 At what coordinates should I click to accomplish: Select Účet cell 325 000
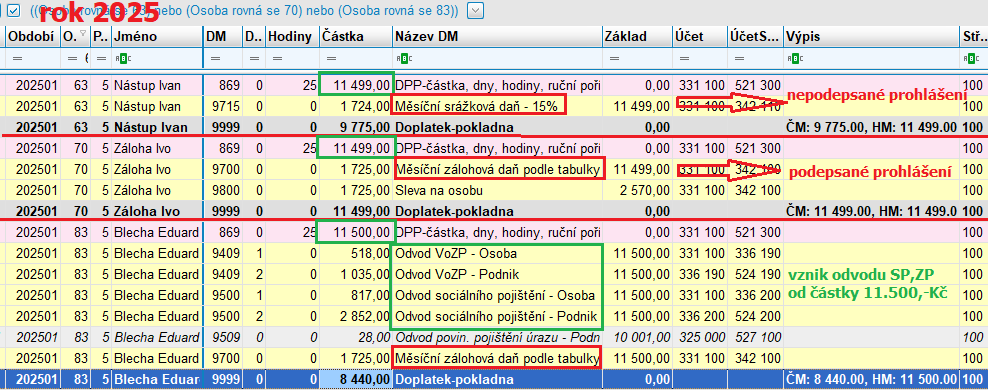[699, 337]
